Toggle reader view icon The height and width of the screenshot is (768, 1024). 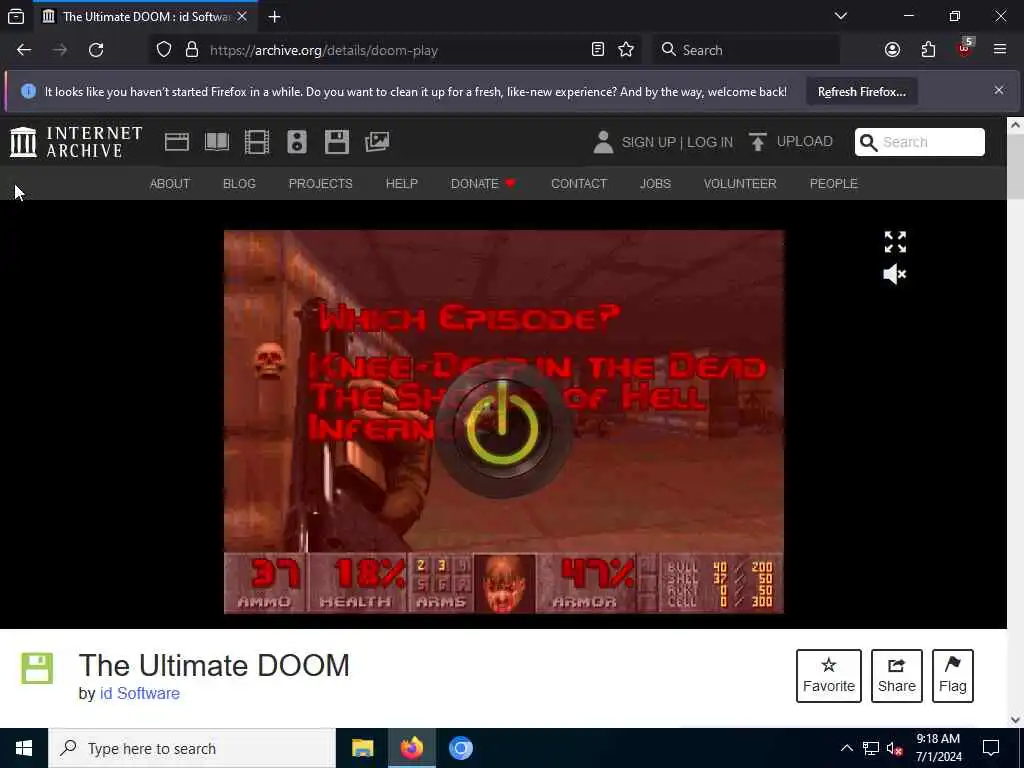tap(598, 50)
